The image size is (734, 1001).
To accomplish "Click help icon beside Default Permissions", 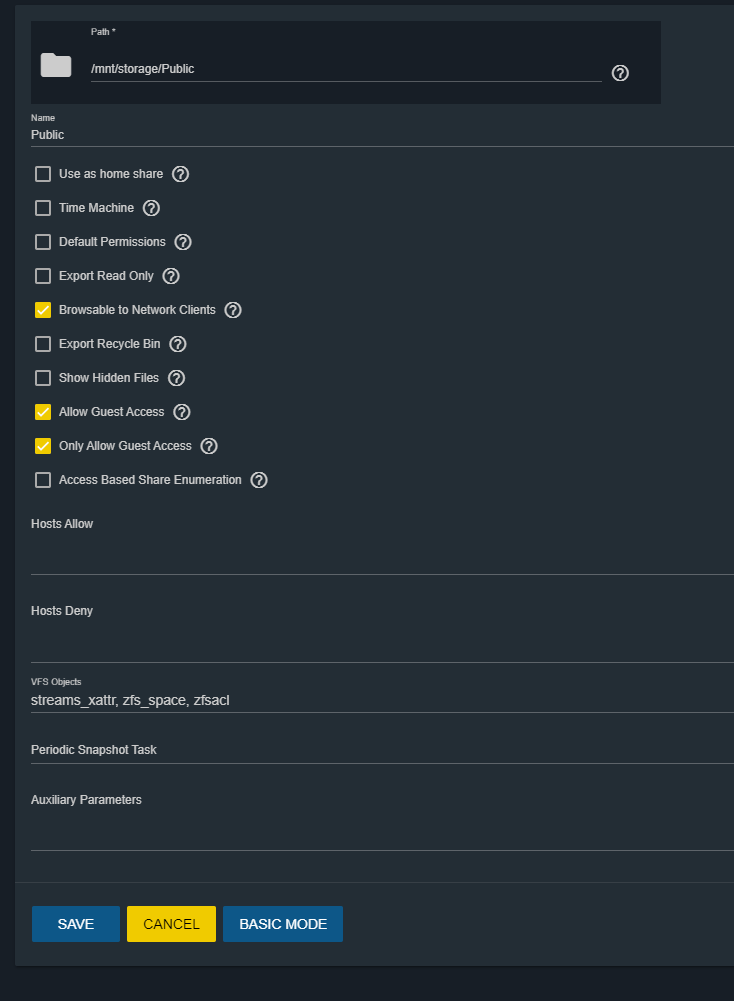I will pos(183,242).
